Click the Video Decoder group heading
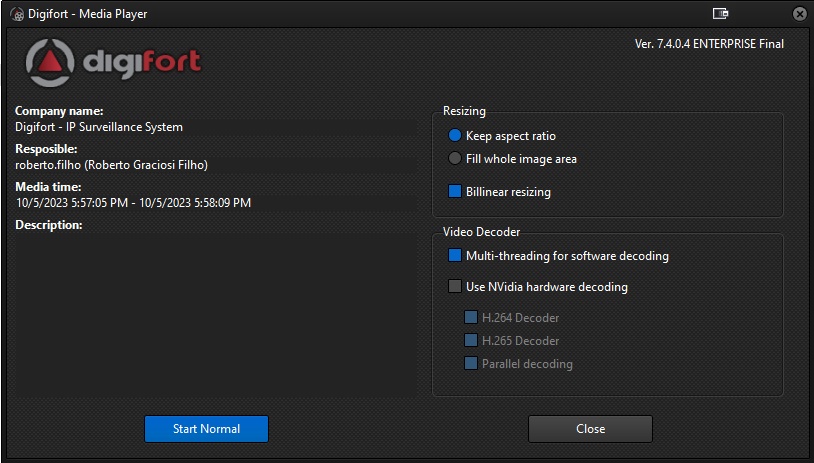This screenshot has height=463, width=814. [481, 232]
